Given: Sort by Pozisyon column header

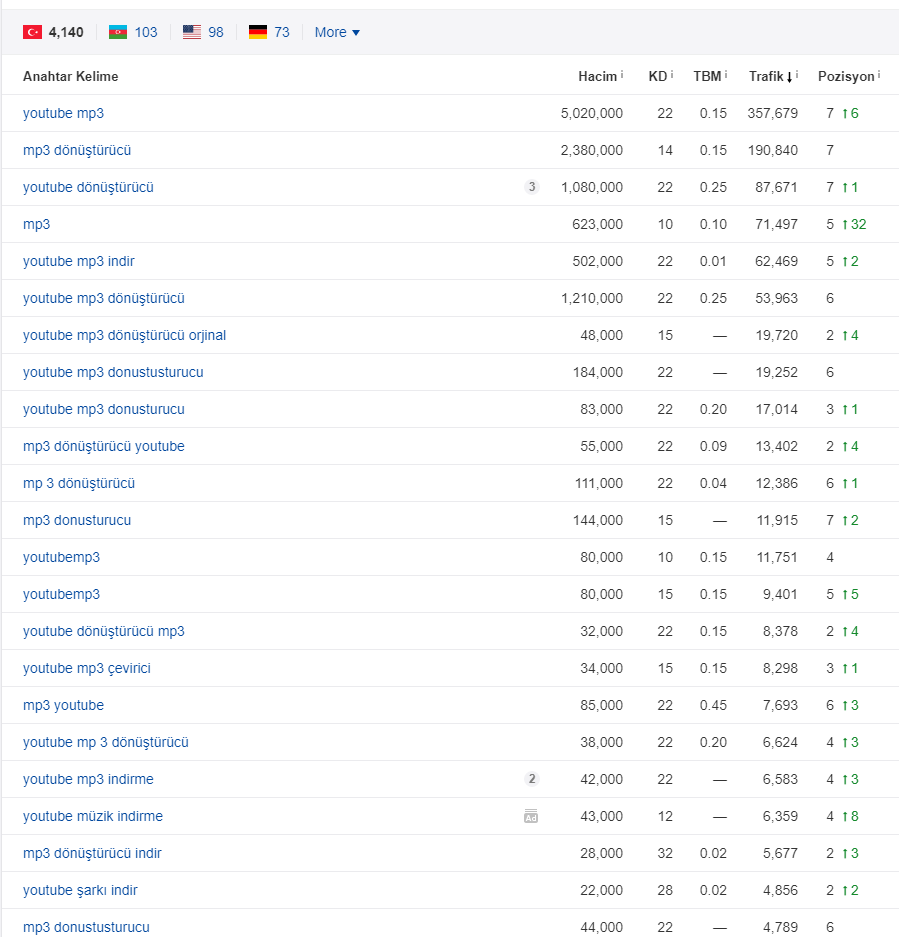Looking at the screenshot, I should click(x=846, y=76).
